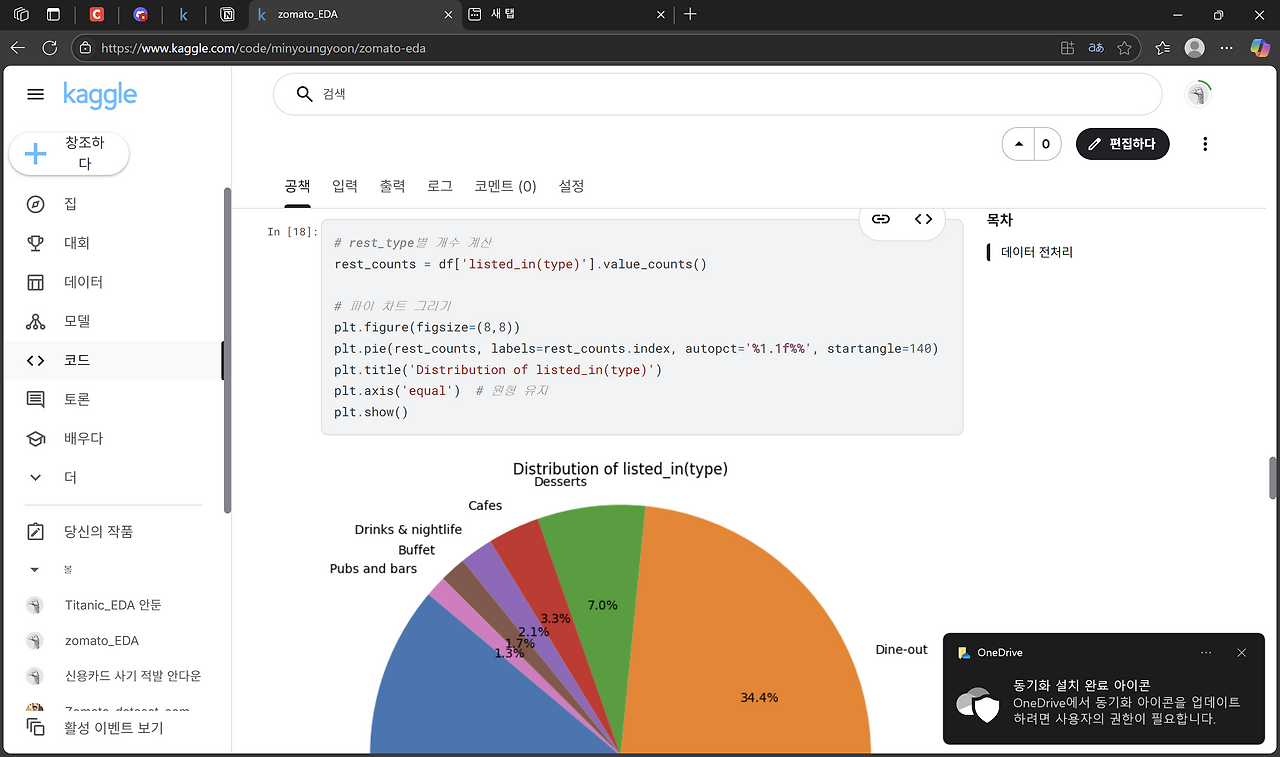The height and width of the screenshot is (757, 1280).
Task: Show the upvote count of 0
Action: 1046,144
